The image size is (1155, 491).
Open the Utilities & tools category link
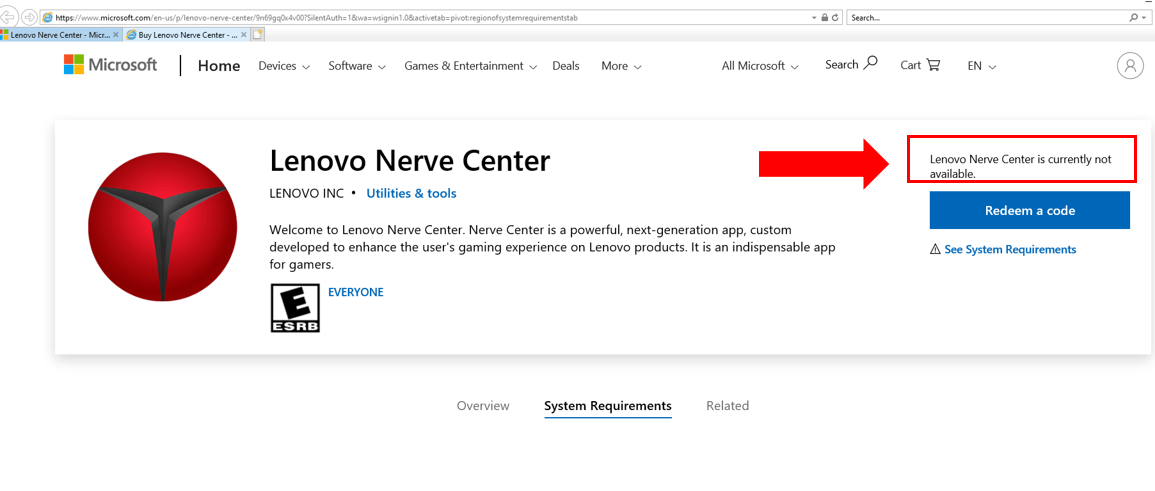[411, 194]
